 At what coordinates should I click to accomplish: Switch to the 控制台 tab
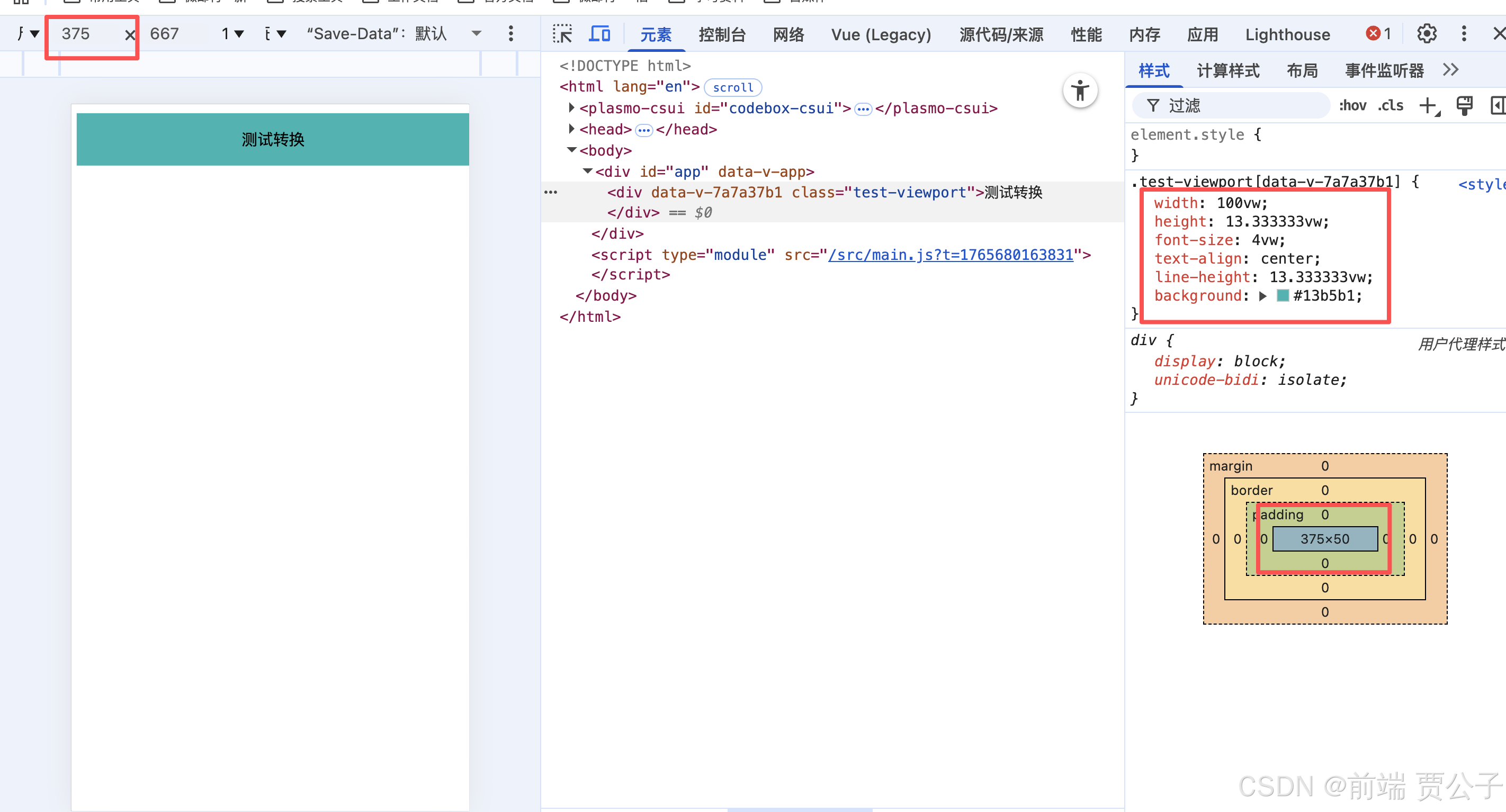[721, 35]
